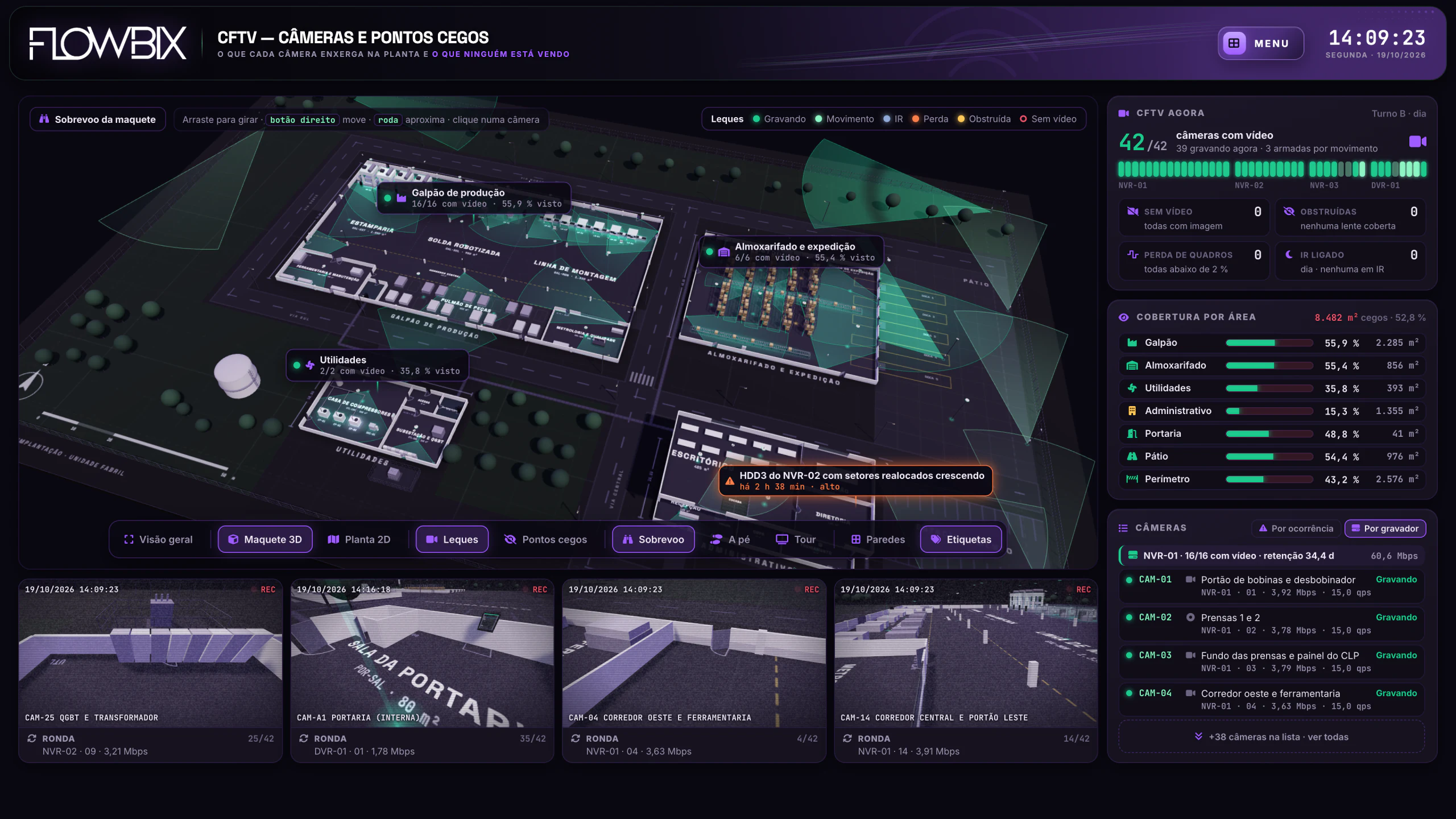Viewport: 1456px width, 819px height.
Task: Toggle the Paredes walls display
Action: pyautogui.click(x=878, y=539)
